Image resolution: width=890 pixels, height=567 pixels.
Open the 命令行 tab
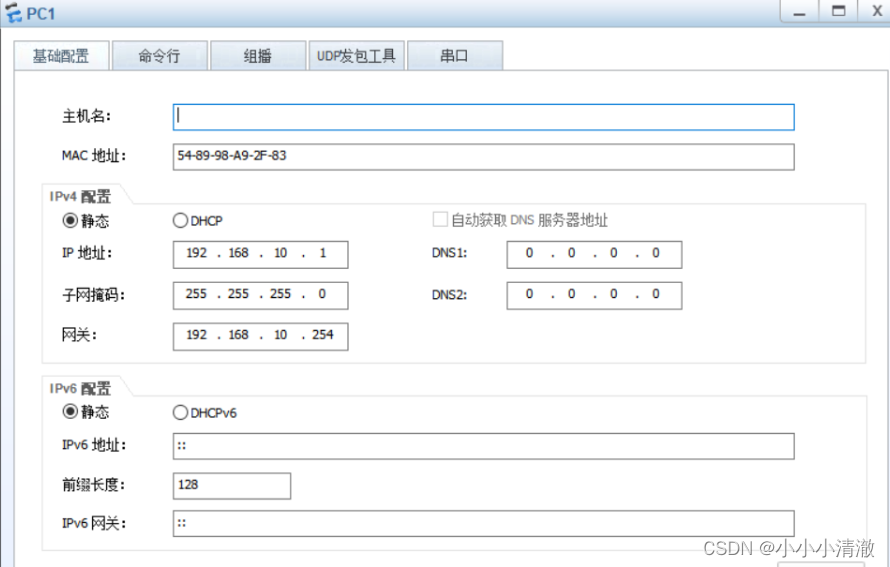pos(159,56)
